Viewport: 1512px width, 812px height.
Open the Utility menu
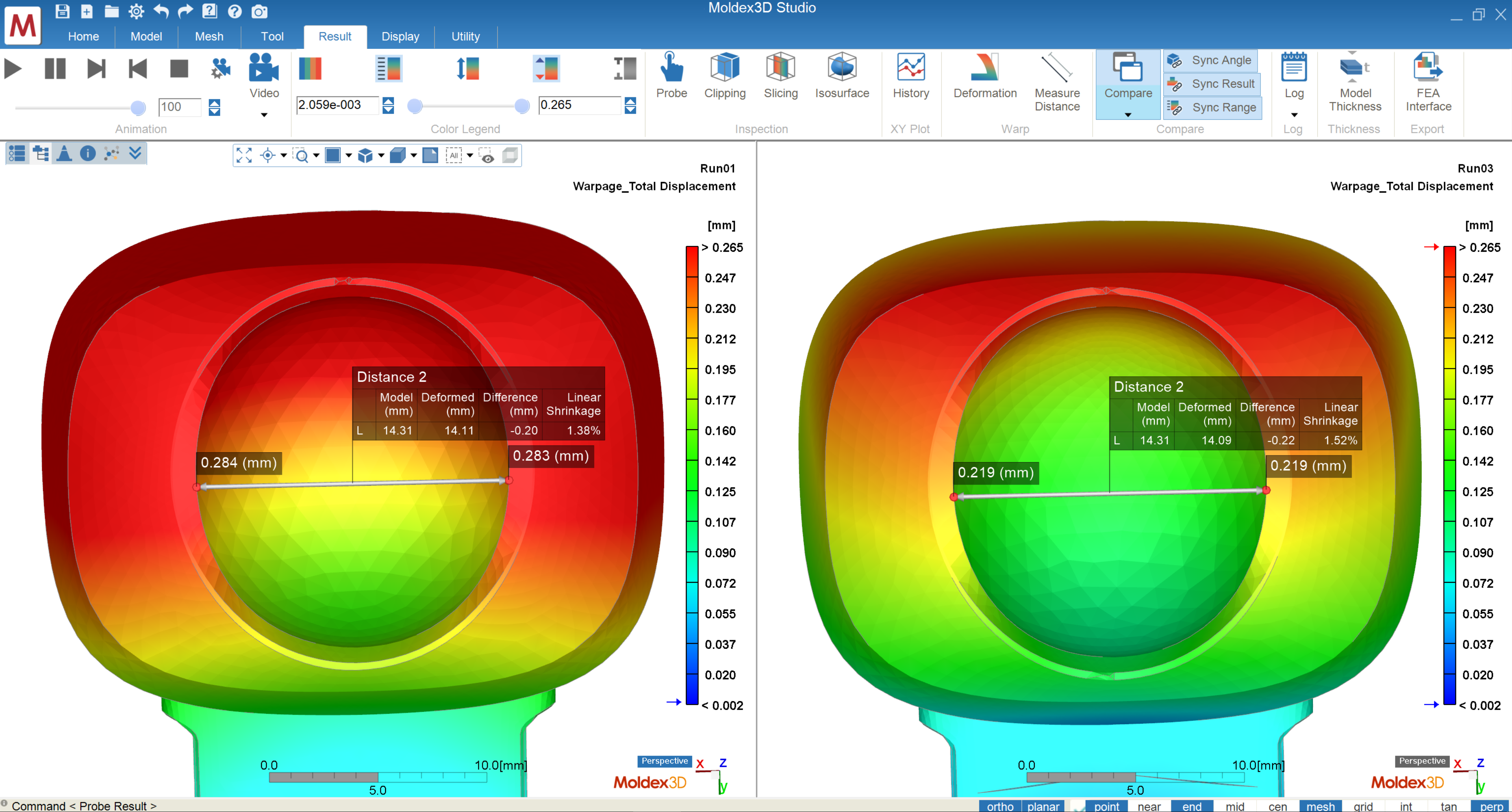point(465,36)
